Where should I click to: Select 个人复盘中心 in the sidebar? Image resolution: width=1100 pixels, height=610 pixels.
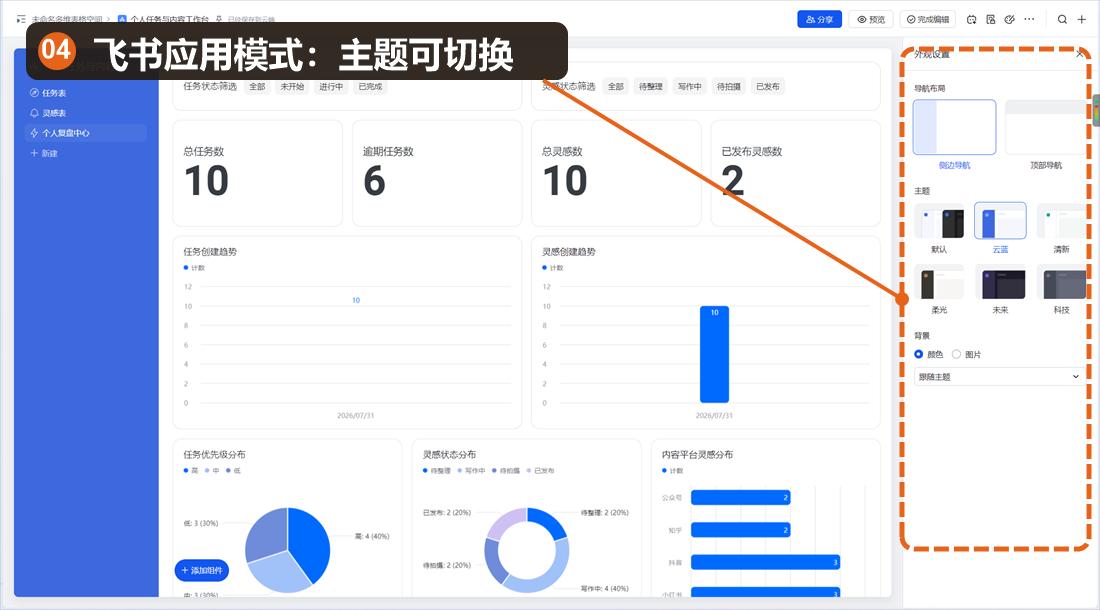[x=86, y=133]
